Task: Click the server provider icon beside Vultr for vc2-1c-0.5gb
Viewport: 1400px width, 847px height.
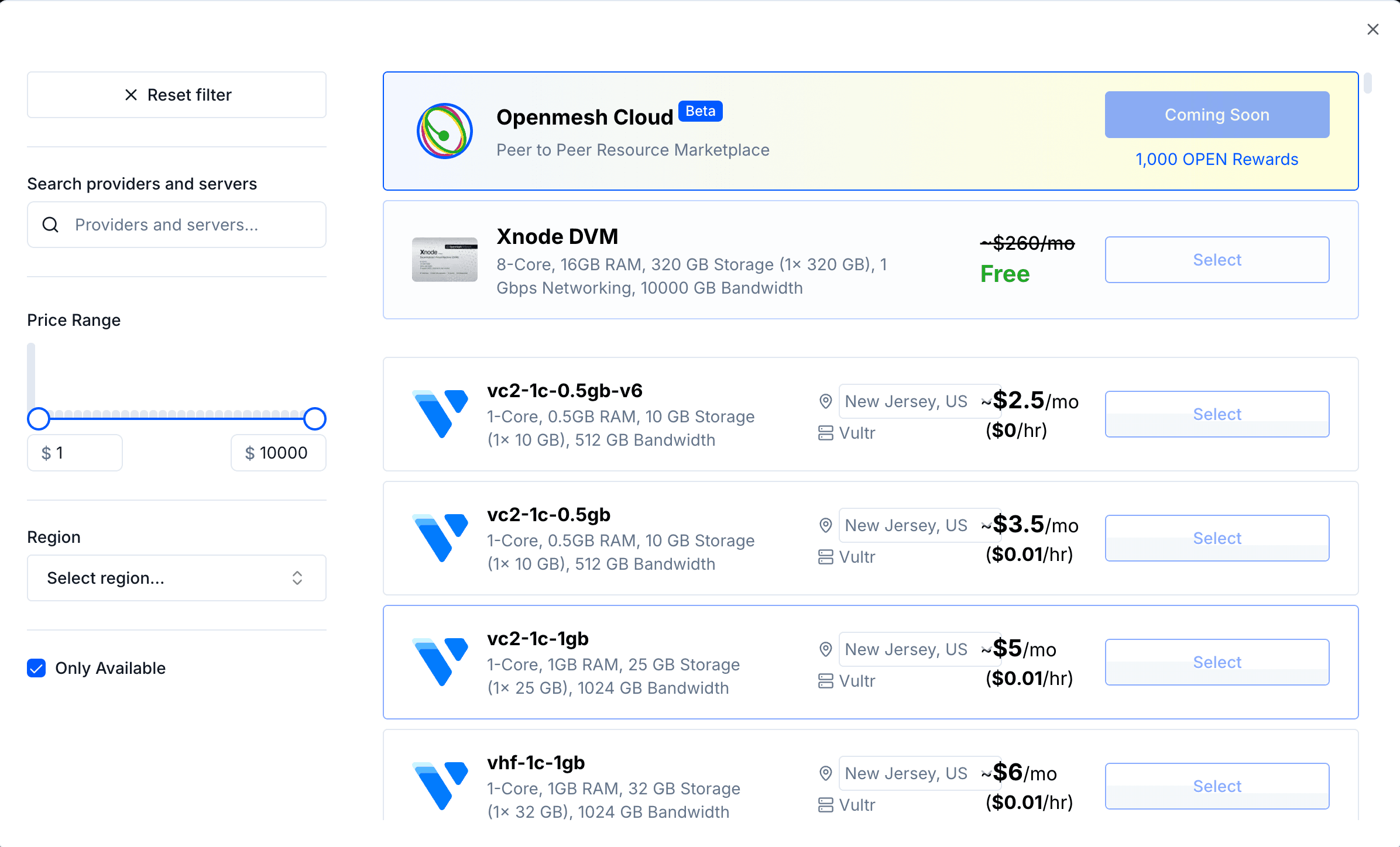Action: 826,557
